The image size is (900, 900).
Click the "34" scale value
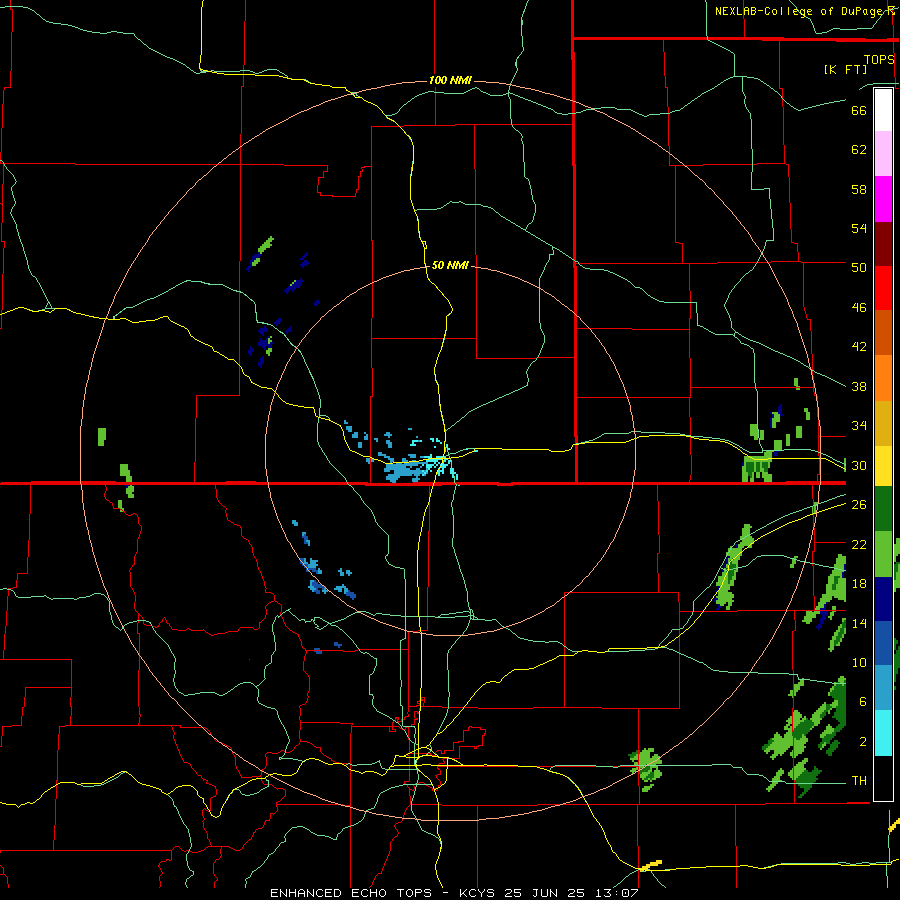[x=859, y=426]
